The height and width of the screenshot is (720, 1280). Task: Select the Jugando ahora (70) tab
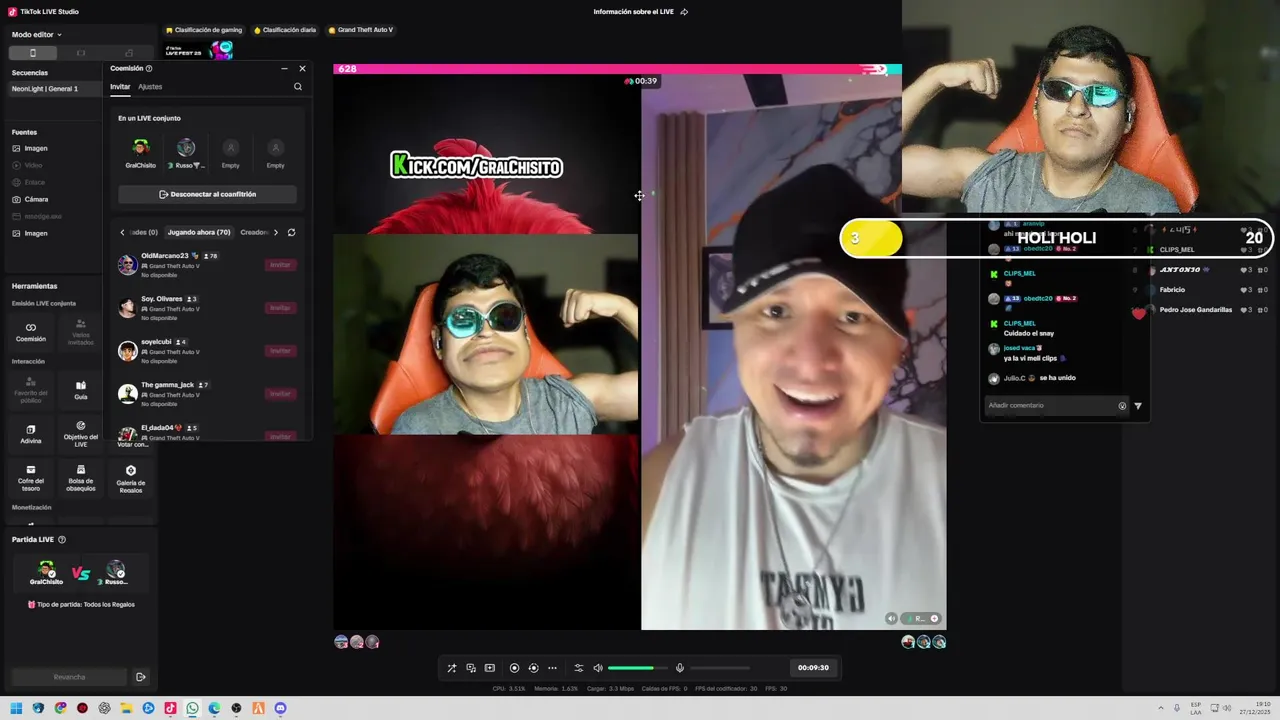pyautogui.click(x=199, y=232)
